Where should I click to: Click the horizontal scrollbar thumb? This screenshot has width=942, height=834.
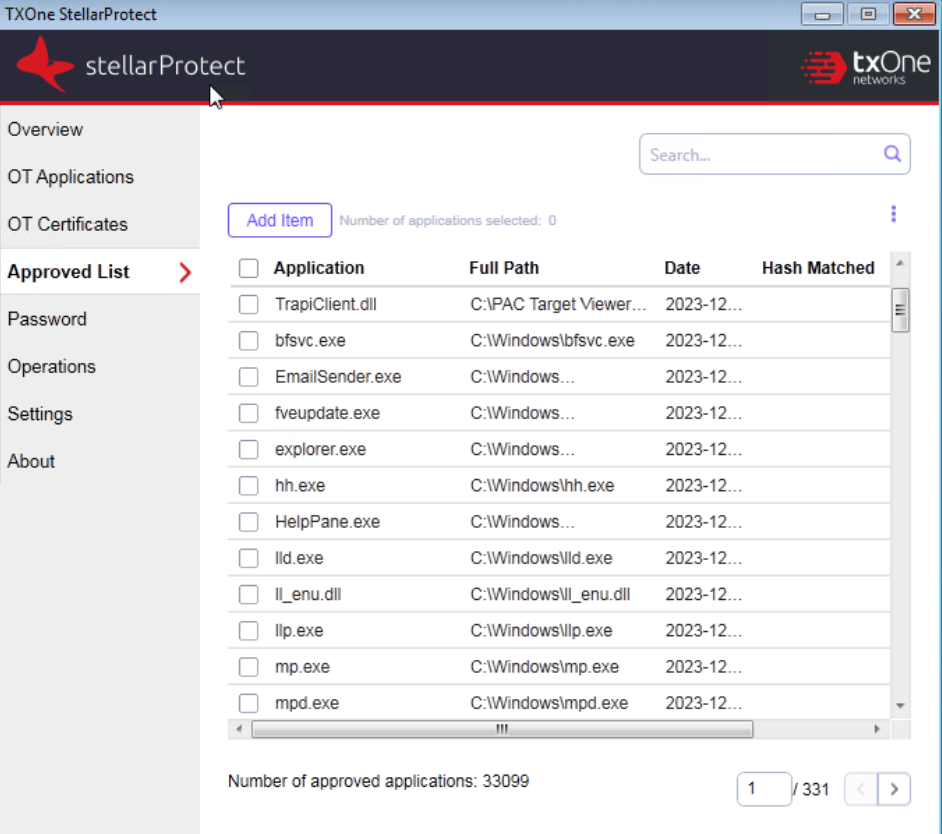coord(502,730)
